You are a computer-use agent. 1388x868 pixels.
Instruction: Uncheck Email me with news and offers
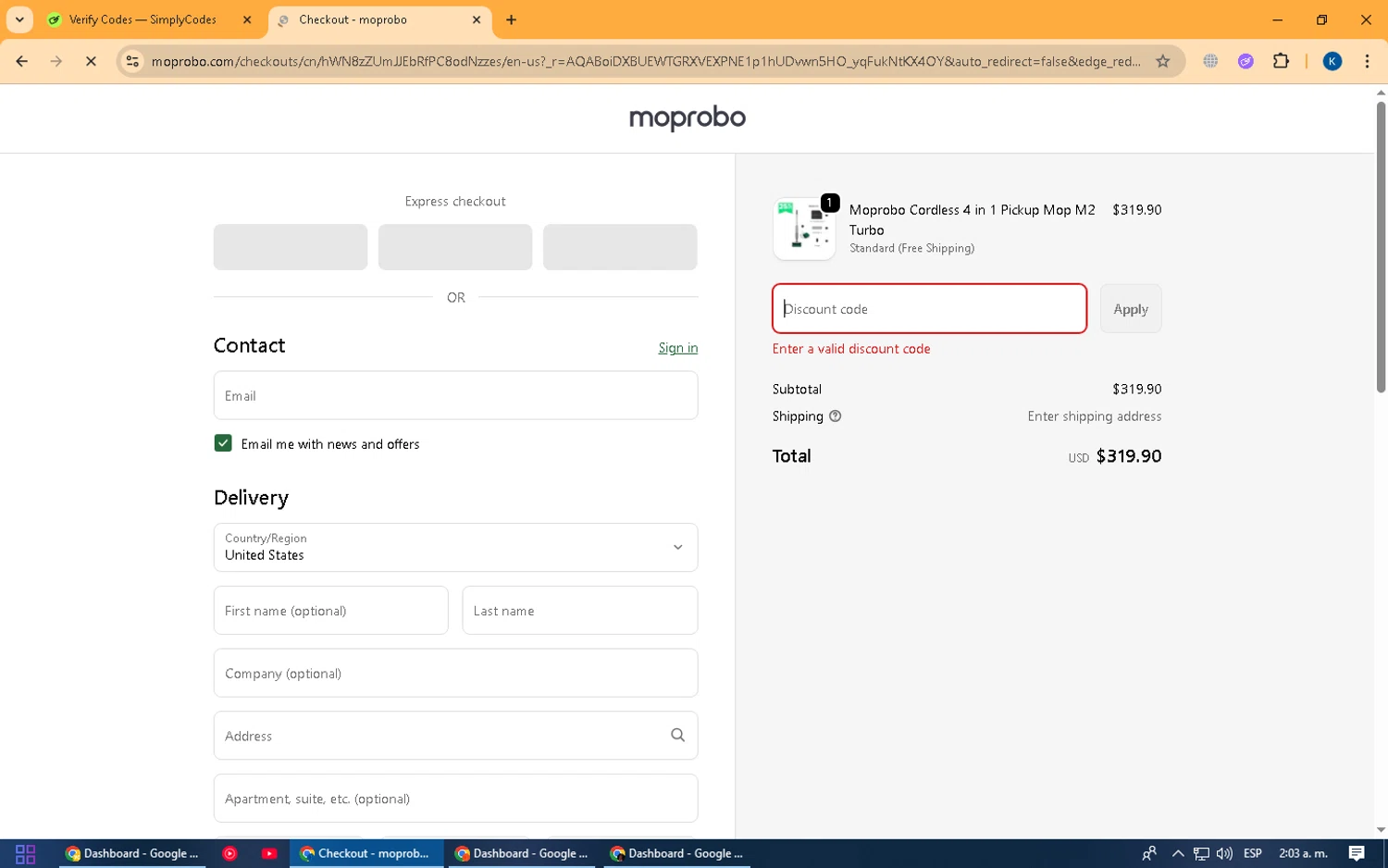[223, 443]
